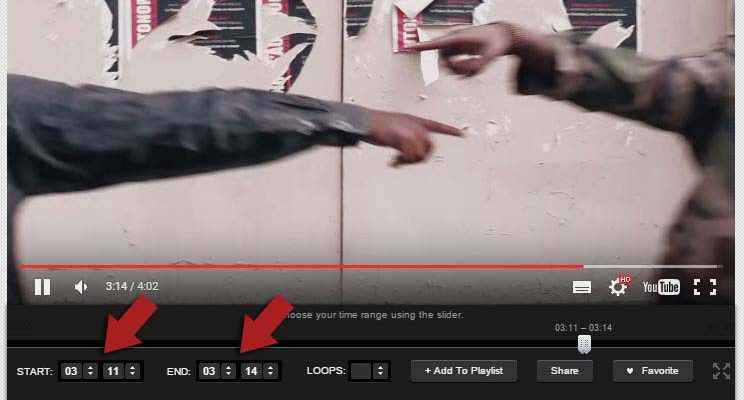Viewport: 744px width, 400px height.
Task: Click the Add To Playlist button
Action: pos(464,371)
